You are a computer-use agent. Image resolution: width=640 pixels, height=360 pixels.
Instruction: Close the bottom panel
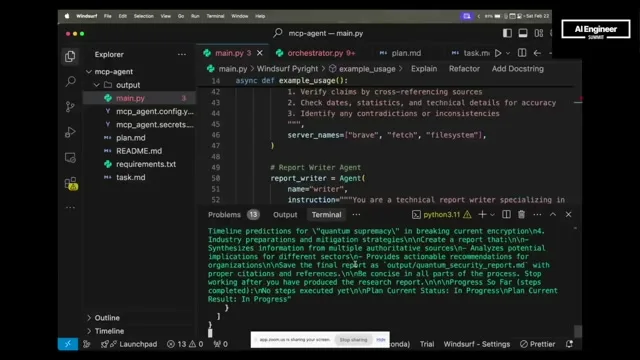pos(568,215)
